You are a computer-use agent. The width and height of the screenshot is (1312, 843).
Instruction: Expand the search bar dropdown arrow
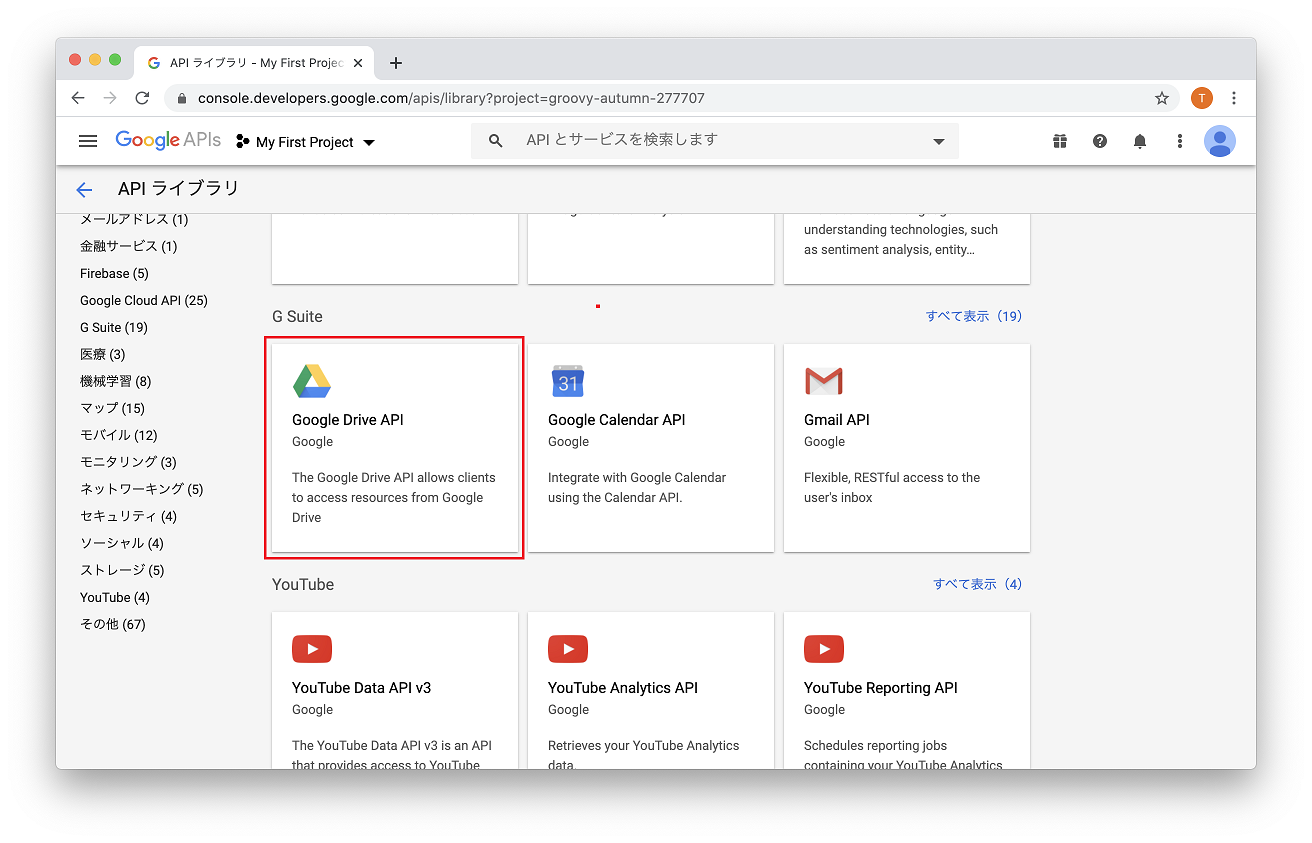(939, 142)
